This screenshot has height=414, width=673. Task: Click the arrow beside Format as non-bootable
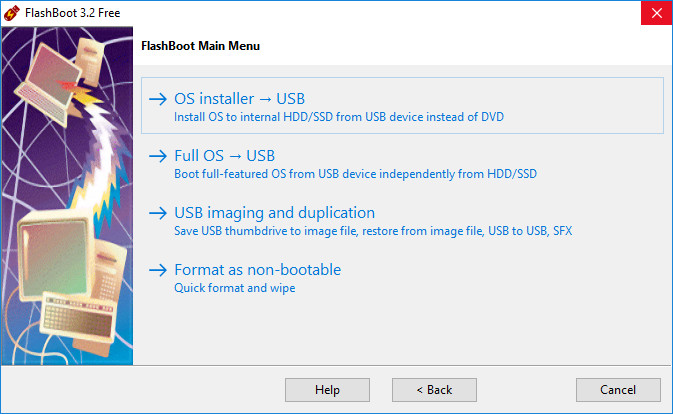coord(158,270)
